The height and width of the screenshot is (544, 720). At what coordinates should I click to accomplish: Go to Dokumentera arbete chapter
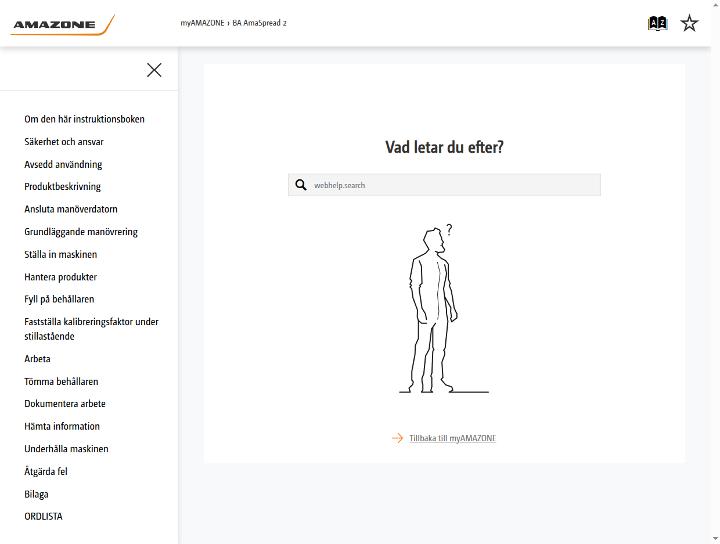65,404
